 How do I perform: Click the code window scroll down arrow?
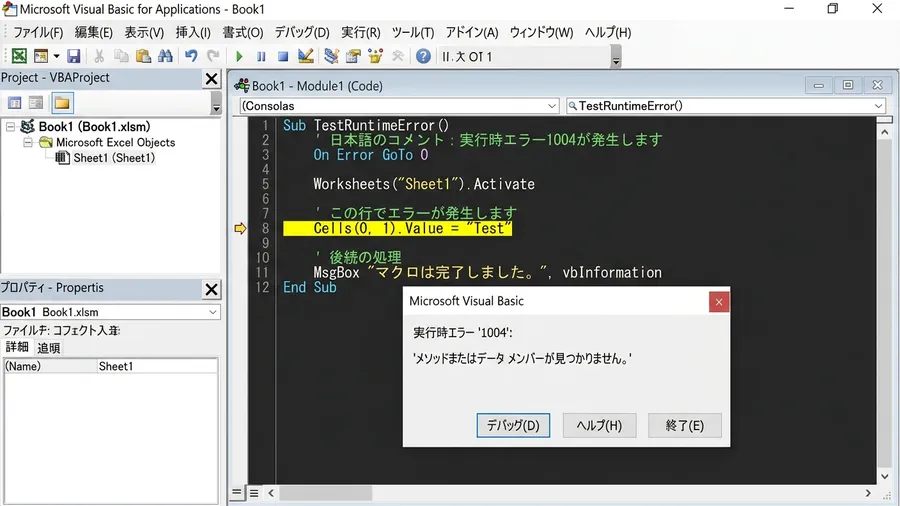[885, 477]
